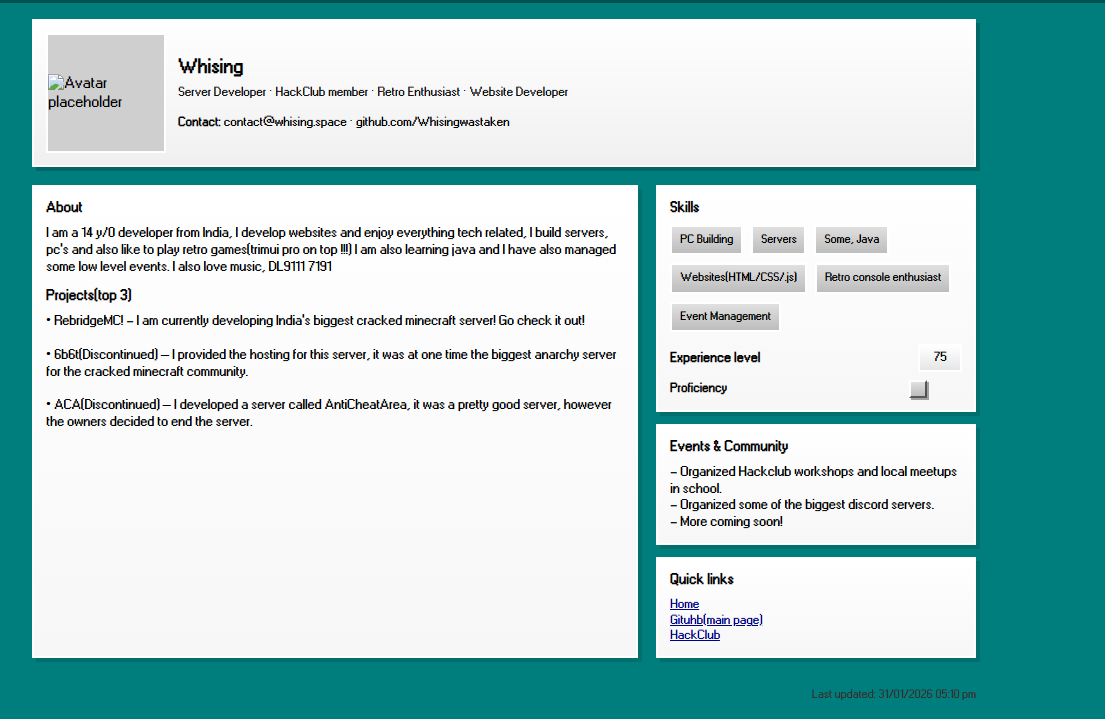Click the github.com/Whisingwastaken contact text
Image resolution: width=1105 pixels, height=719 pixels.
click(432, 122)
